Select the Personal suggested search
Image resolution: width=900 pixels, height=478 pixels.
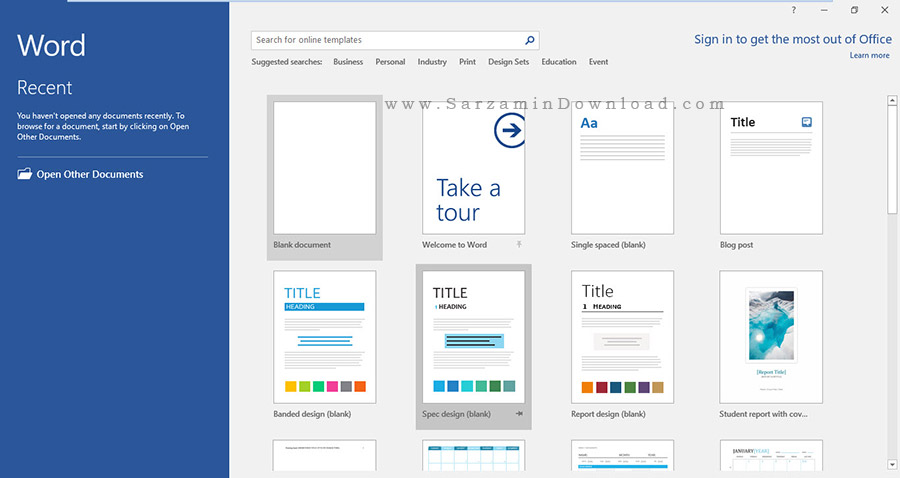click(390, 62)
